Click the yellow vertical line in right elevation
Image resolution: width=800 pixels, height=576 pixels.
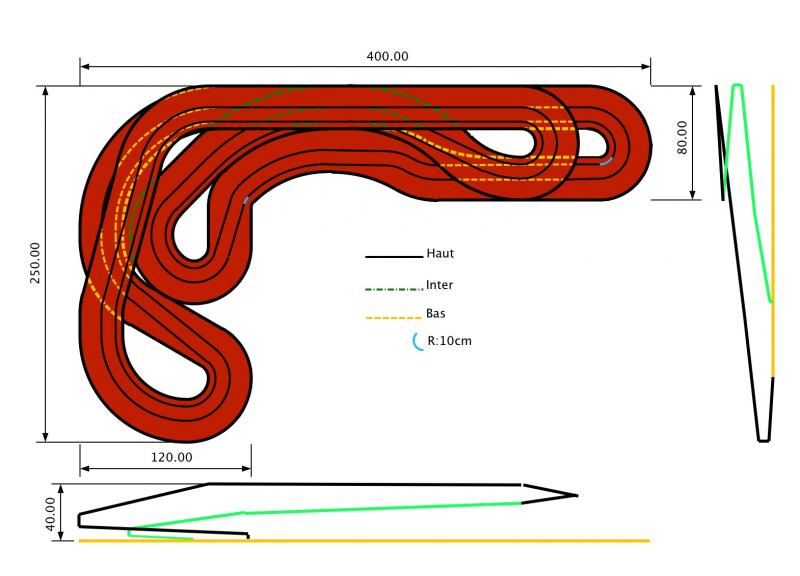(773, 230)
